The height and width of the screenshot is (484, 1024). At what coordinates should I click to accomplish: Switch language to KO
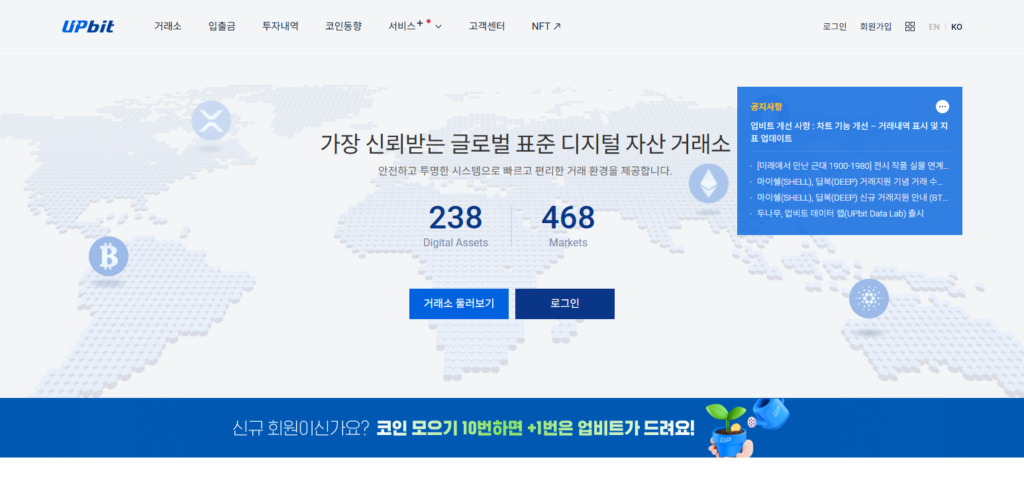pyautogui.click(x=957, y=27)
